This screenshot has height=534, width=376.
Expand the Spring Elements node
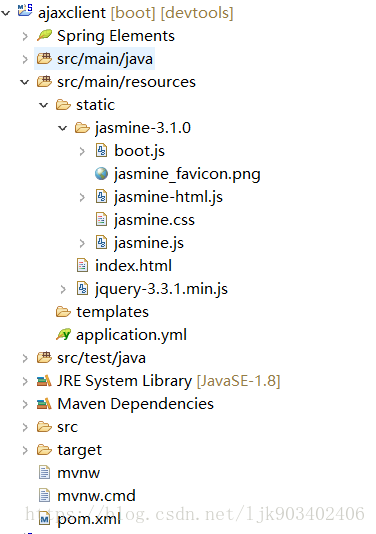click(x=25, y=36)
